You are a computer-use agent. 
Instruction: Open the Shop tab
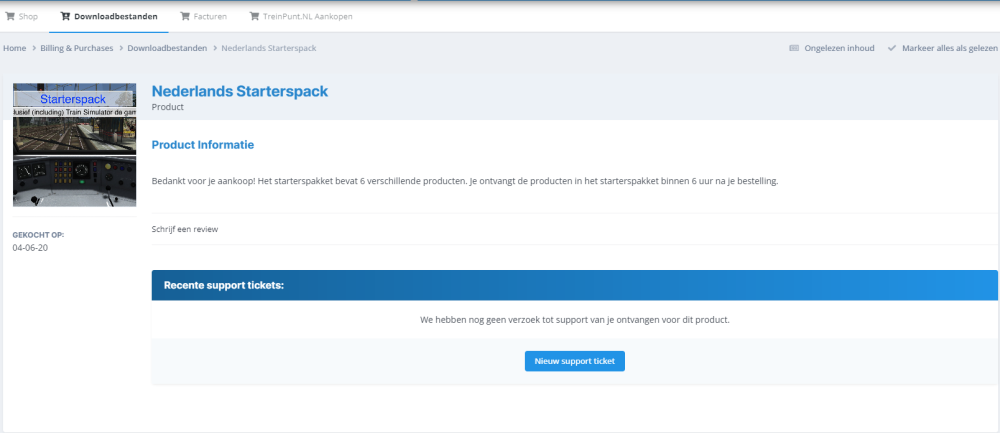pos(28,16)
